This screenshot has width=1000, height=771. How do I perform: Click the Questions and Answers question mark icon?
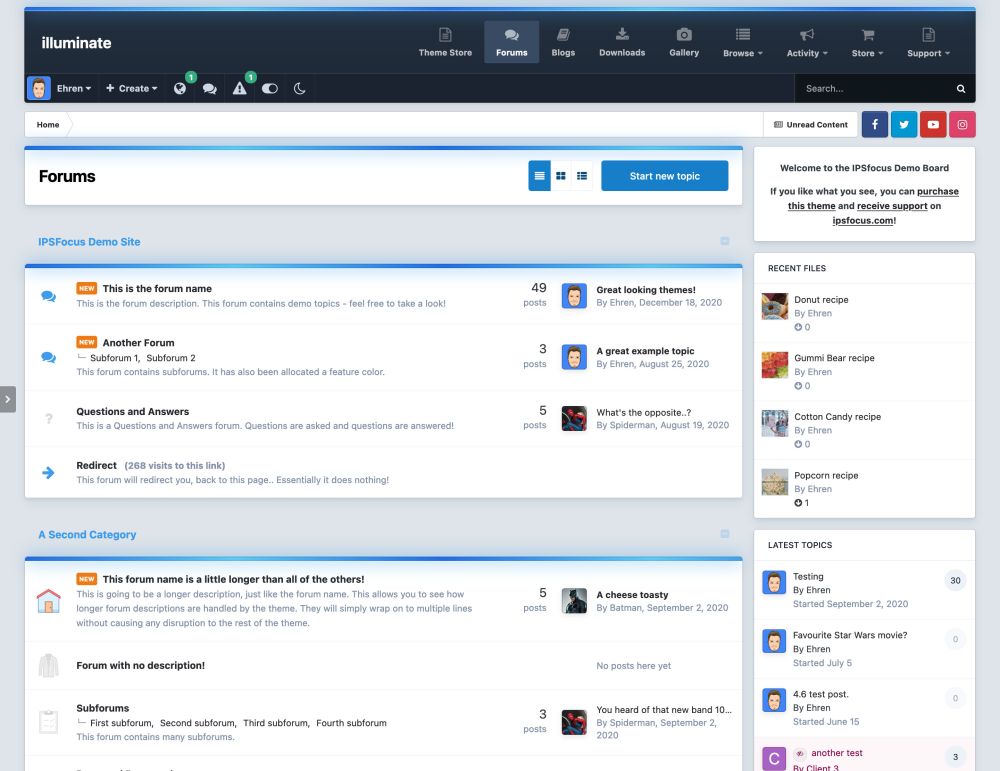click(x=48, y=418)
